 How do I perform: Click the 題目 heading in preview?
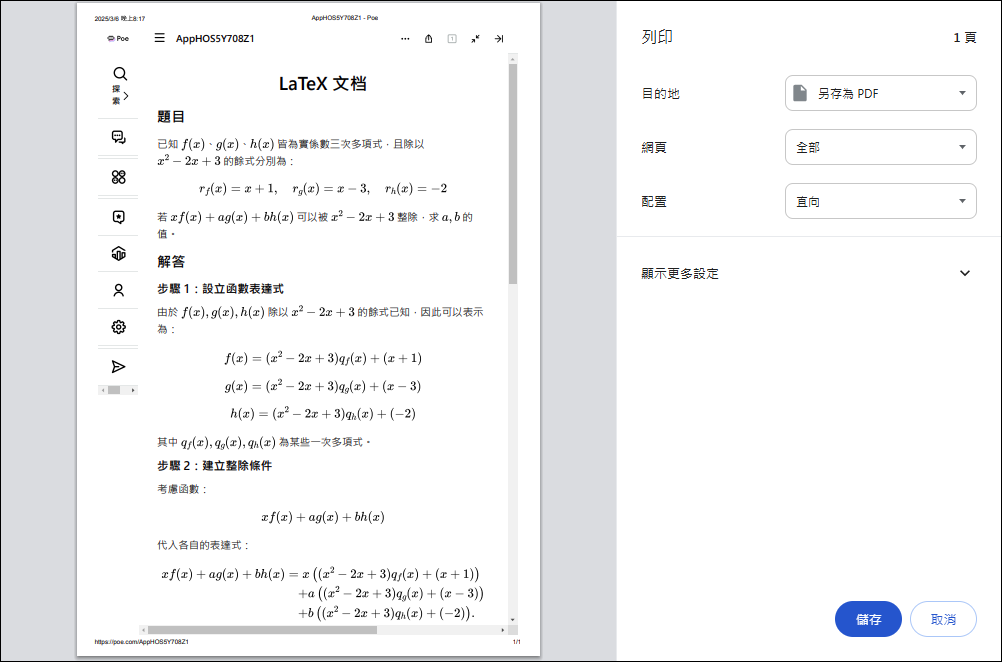coord(171,117)
